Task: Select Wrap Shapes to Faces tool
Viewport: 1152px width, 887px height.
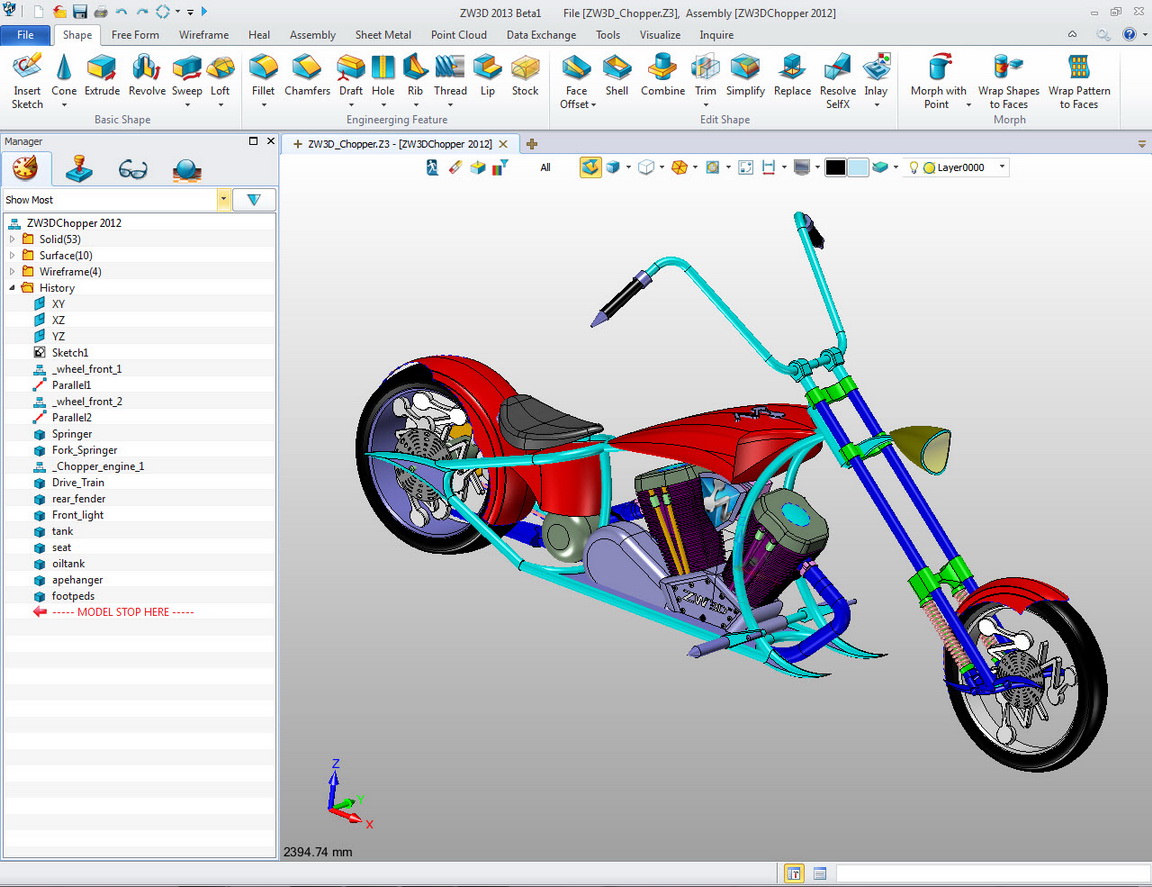Action: pyautogui.click(x=1009, y=81)
